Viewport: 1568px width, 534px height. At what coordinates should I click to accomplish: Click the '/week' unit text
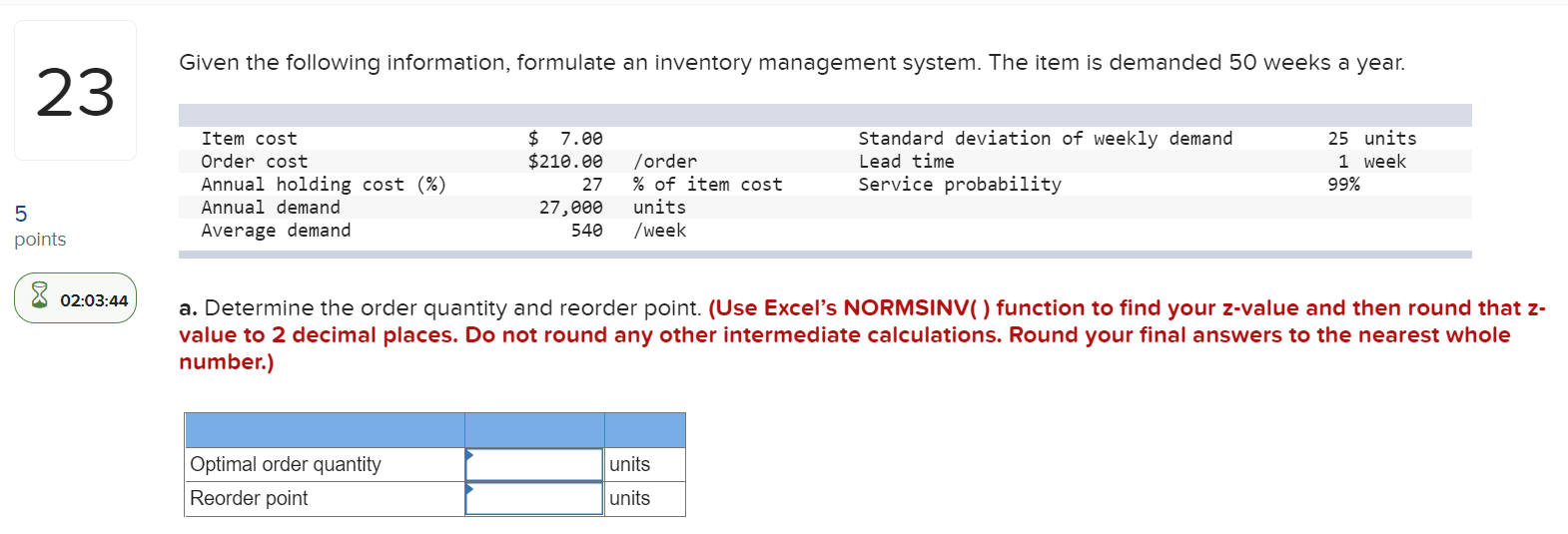(x=659, y=231)
